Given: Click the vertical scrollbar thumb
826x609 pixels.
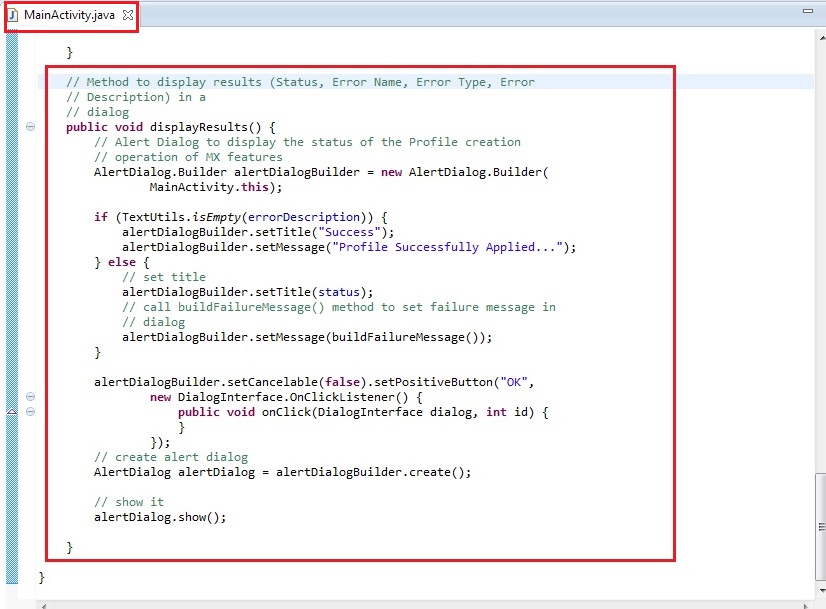Looking at the screenshot, I should click(818, 528).
